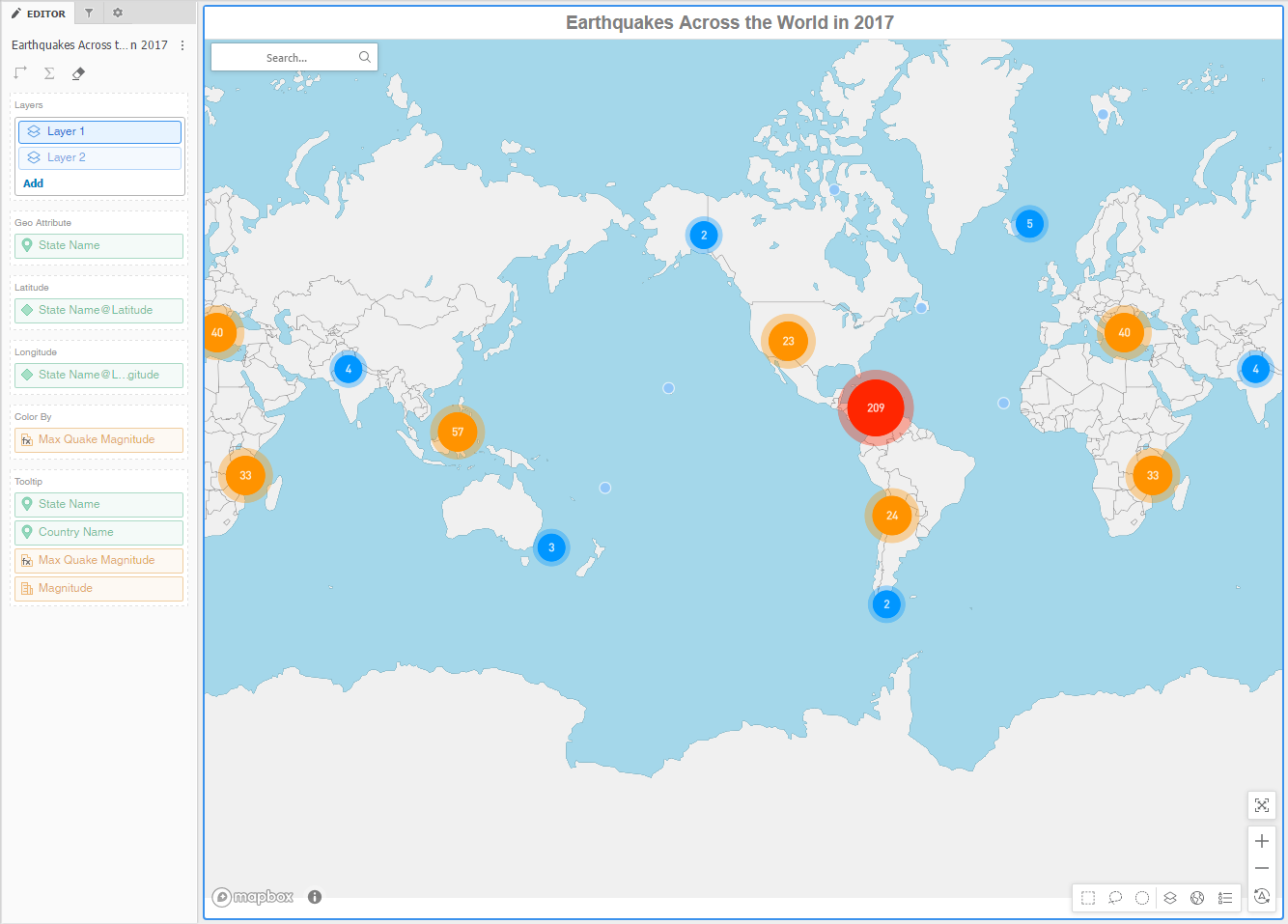The image size is (1288, 924).
Task: Click the sigma aggregation icon
Action: coord(48,72)
